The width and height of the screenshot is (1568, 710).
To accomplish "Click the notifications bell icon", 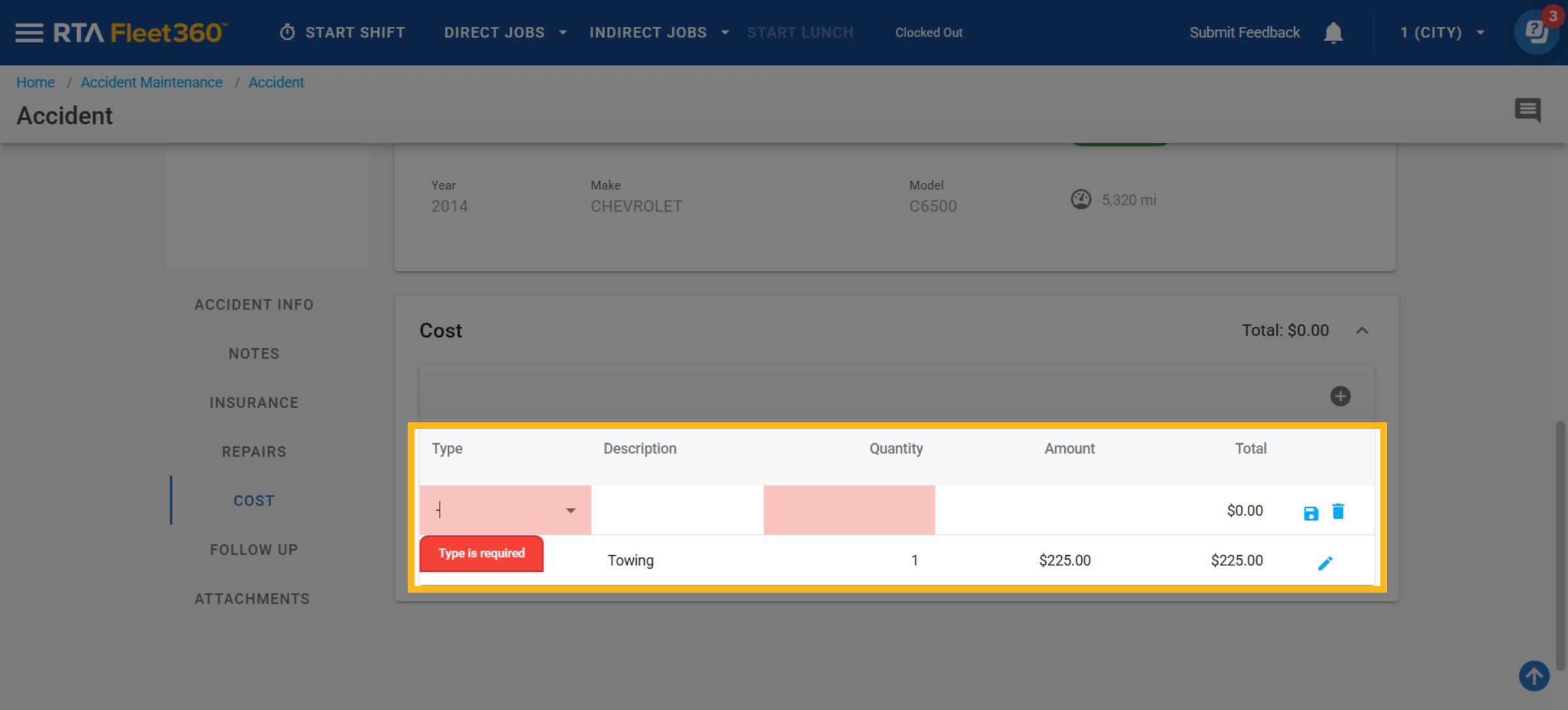I will click(1333, 33).
